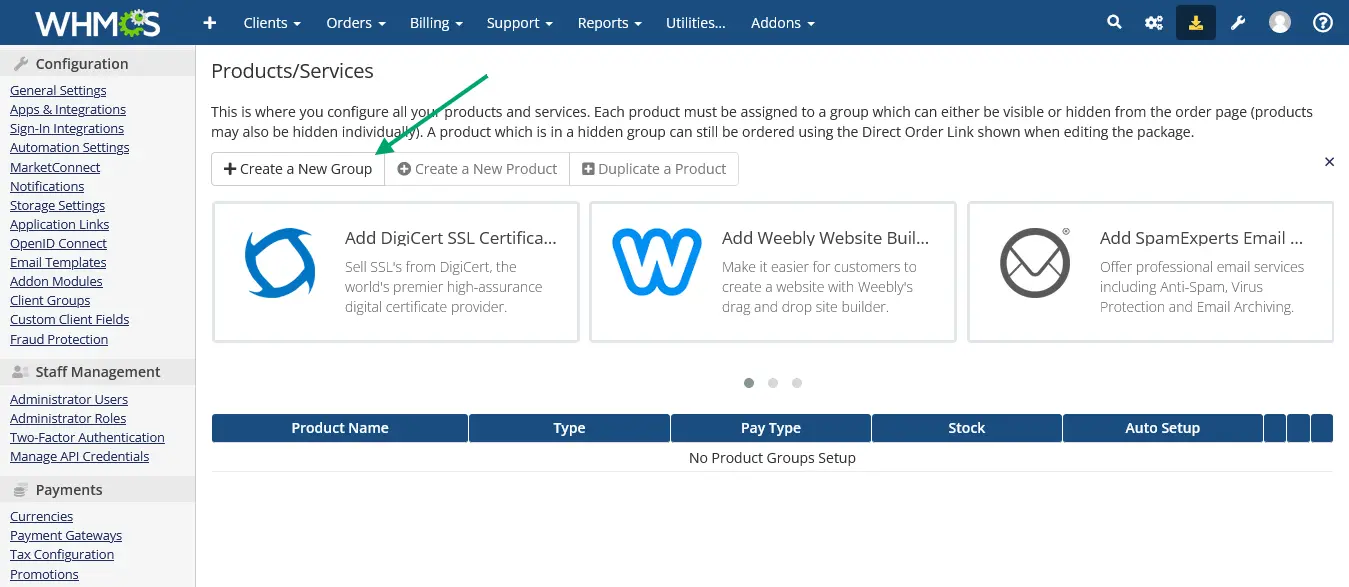Open Fraud Protection link
The height and width of the screenshot is (587, 1349).
click(x=59, y=339)
